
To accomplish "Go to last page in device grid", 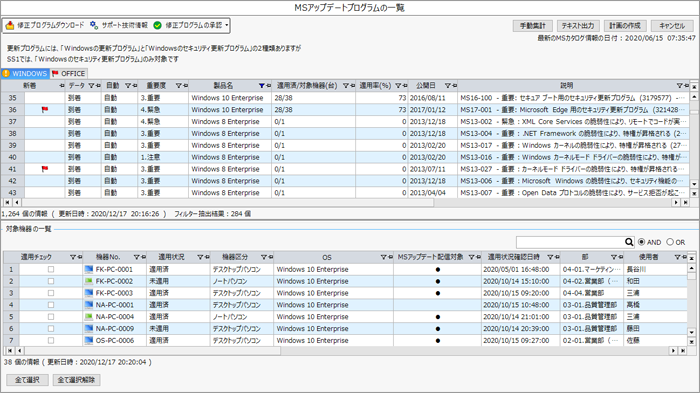I will 683,351.
